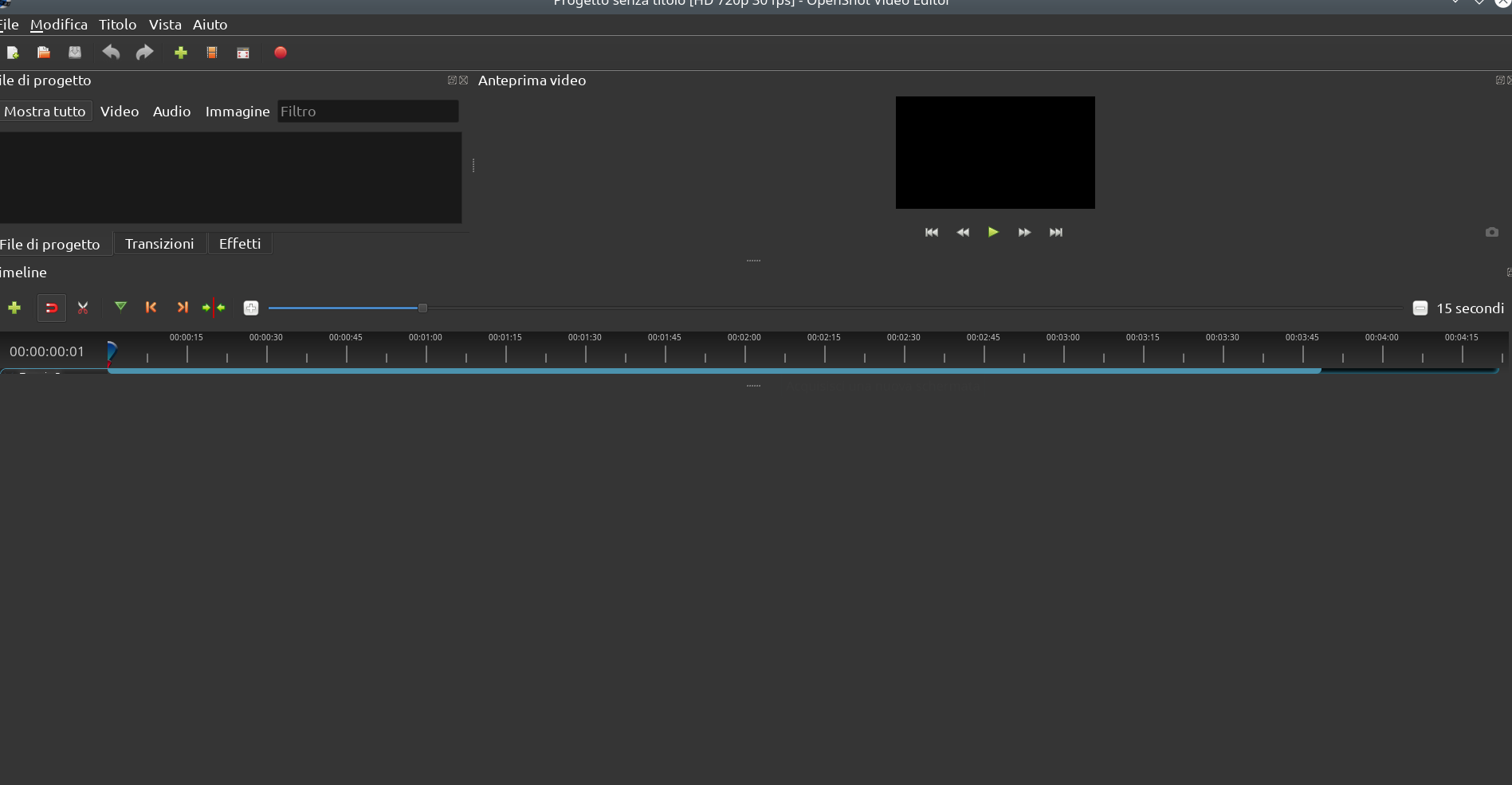Adjust the timeline zoom slider
This screenshot has height=785, width=1512.
point(422,308)
